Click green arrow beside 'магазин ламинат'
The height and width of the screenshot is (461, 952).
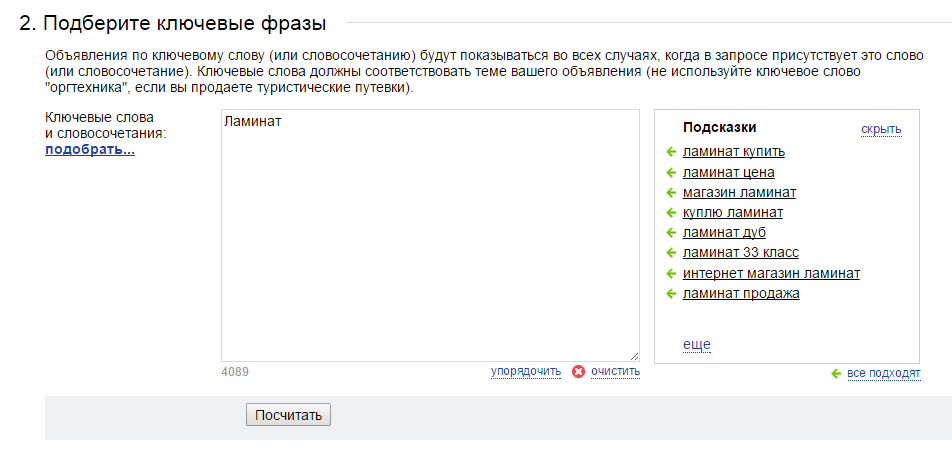click(x=671, y=193)
